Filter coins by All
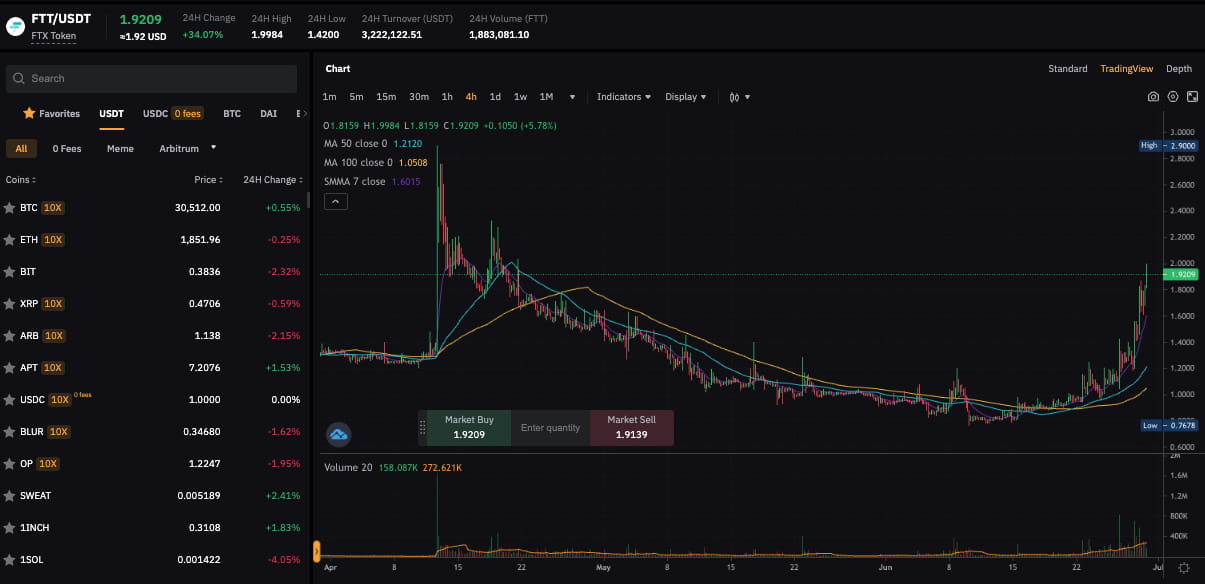The height and width of the screenshot is (584, 1205). [x=21, y=148]
